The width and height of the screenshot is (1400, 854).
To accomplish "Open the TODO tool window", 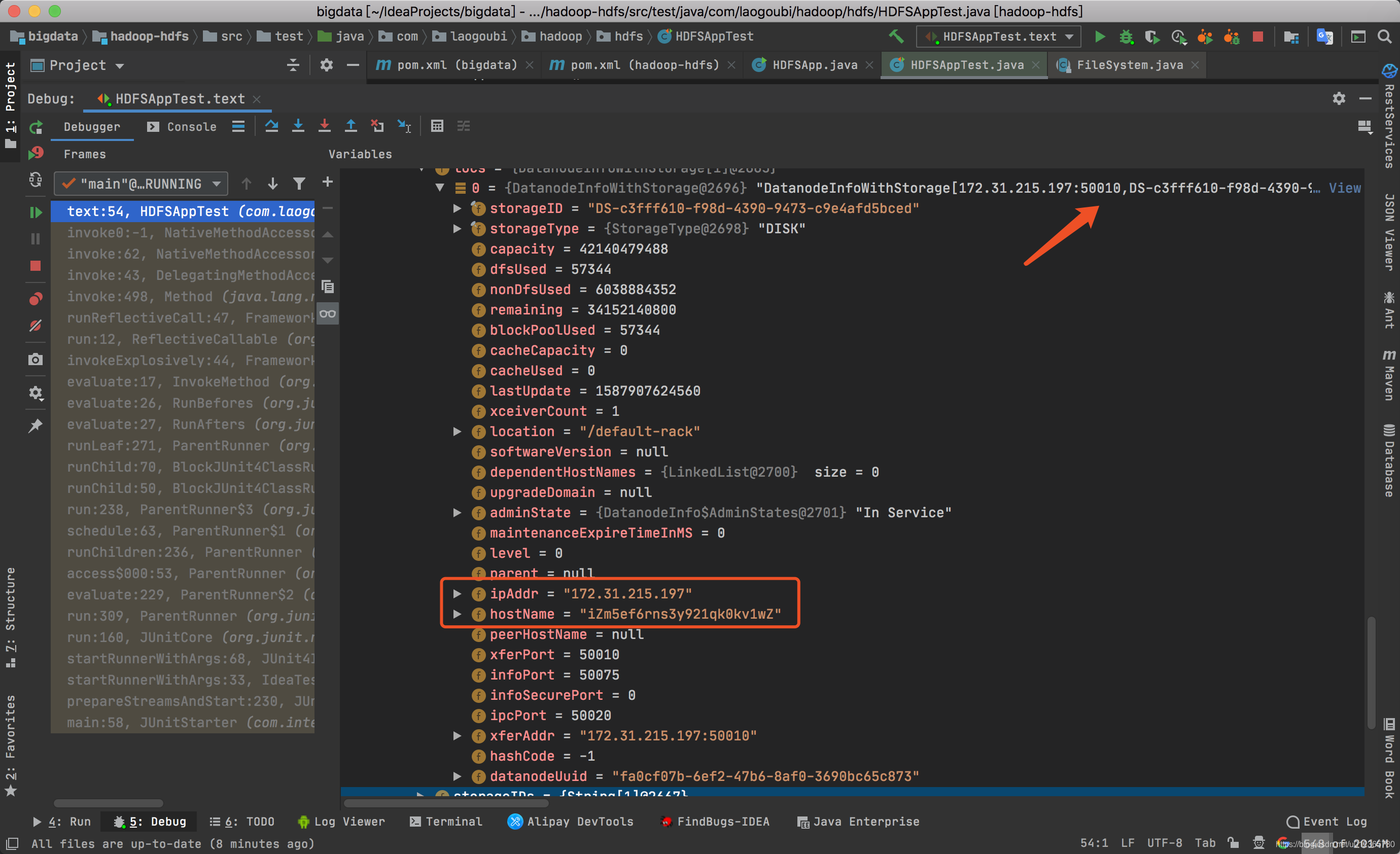I will pyautogui.click(x=242, y=822).
